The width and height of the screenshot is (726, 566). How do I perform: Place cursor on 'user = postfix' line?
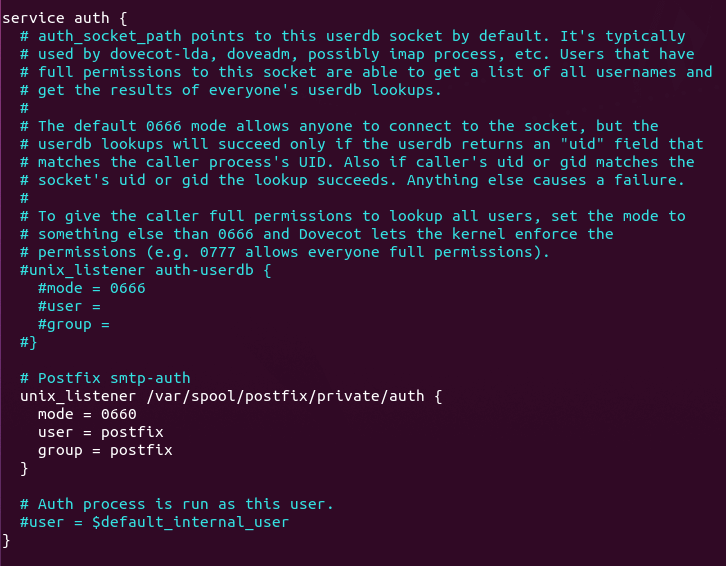[x=100, y=432]
